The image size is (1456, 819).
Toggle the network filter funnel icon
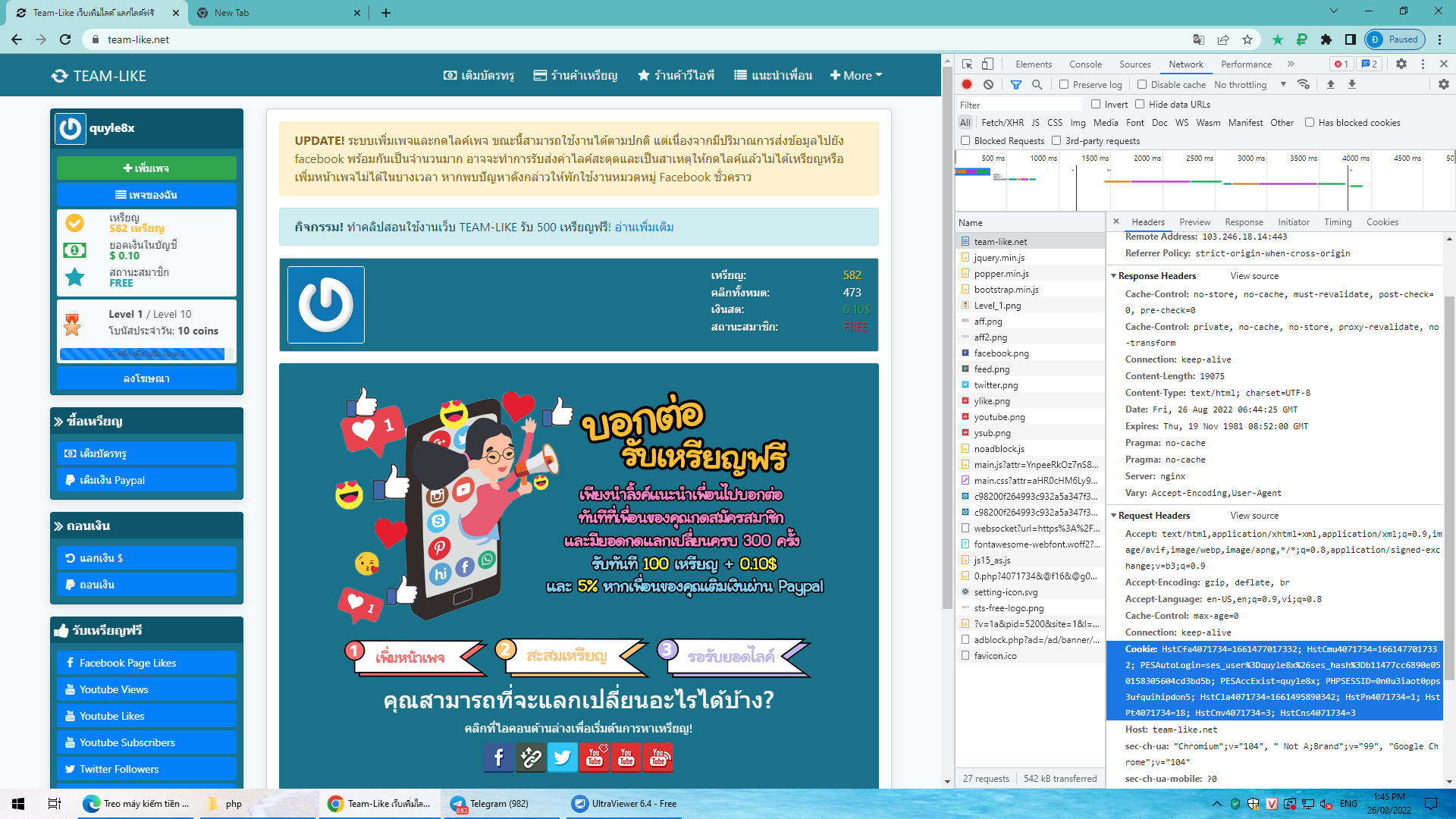1016,85
